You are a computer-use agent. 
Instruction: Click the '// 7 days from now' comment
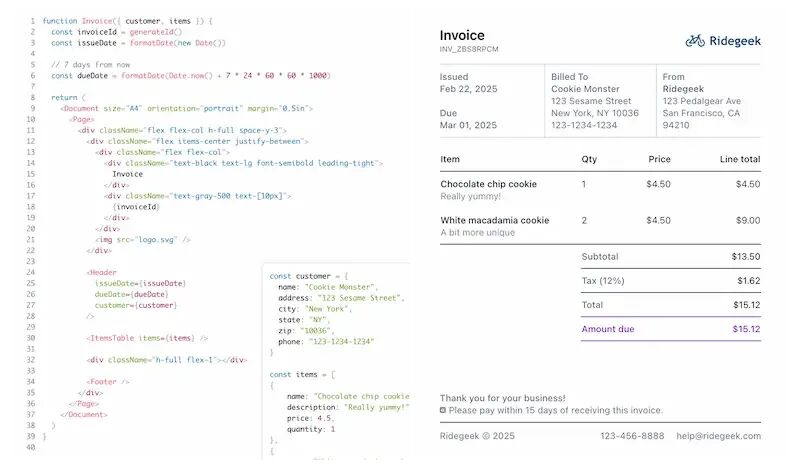[x=90, y=65]
